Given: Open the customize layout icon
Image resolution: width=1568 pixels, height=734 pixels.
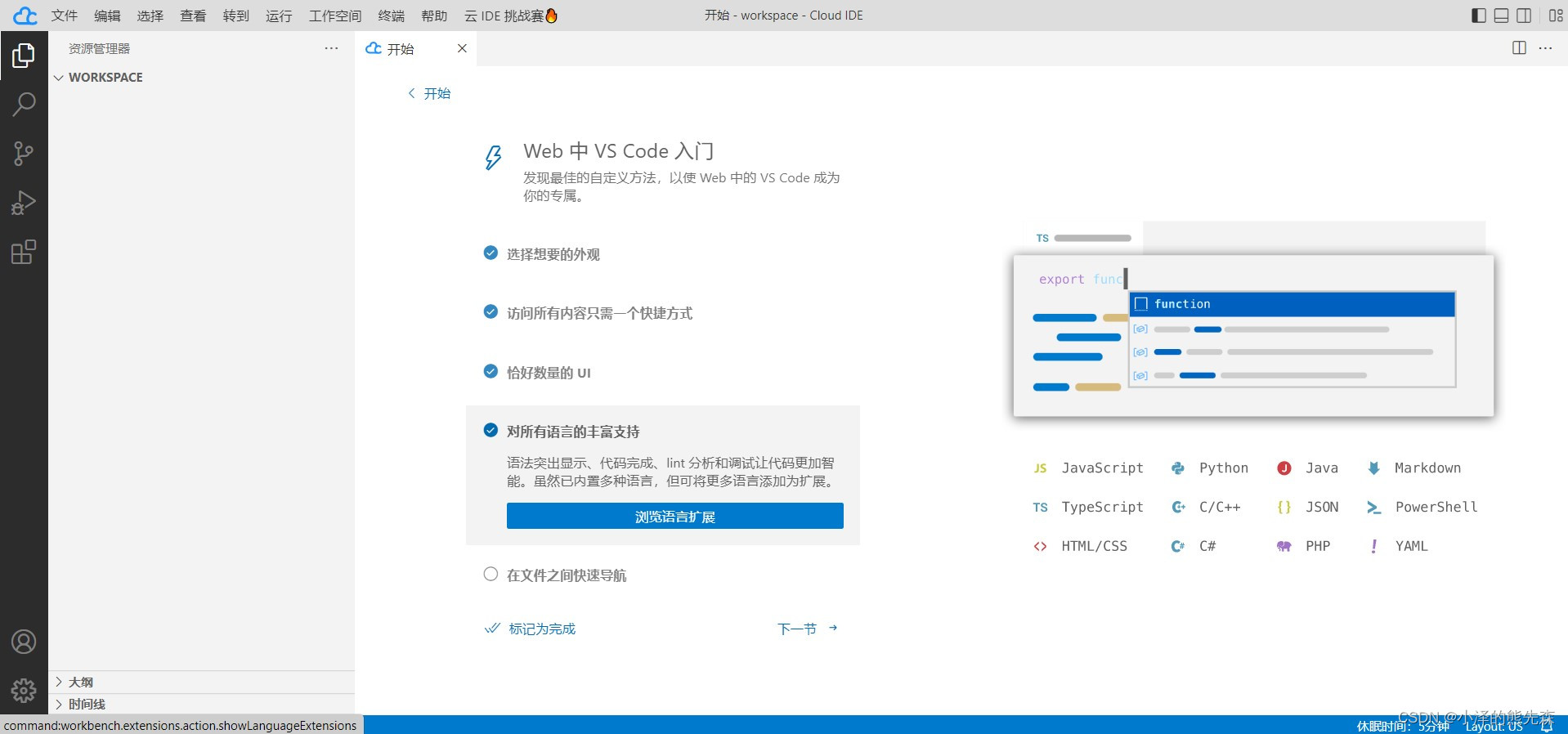Looking at the screenshot, I should tap(1555, 16).
